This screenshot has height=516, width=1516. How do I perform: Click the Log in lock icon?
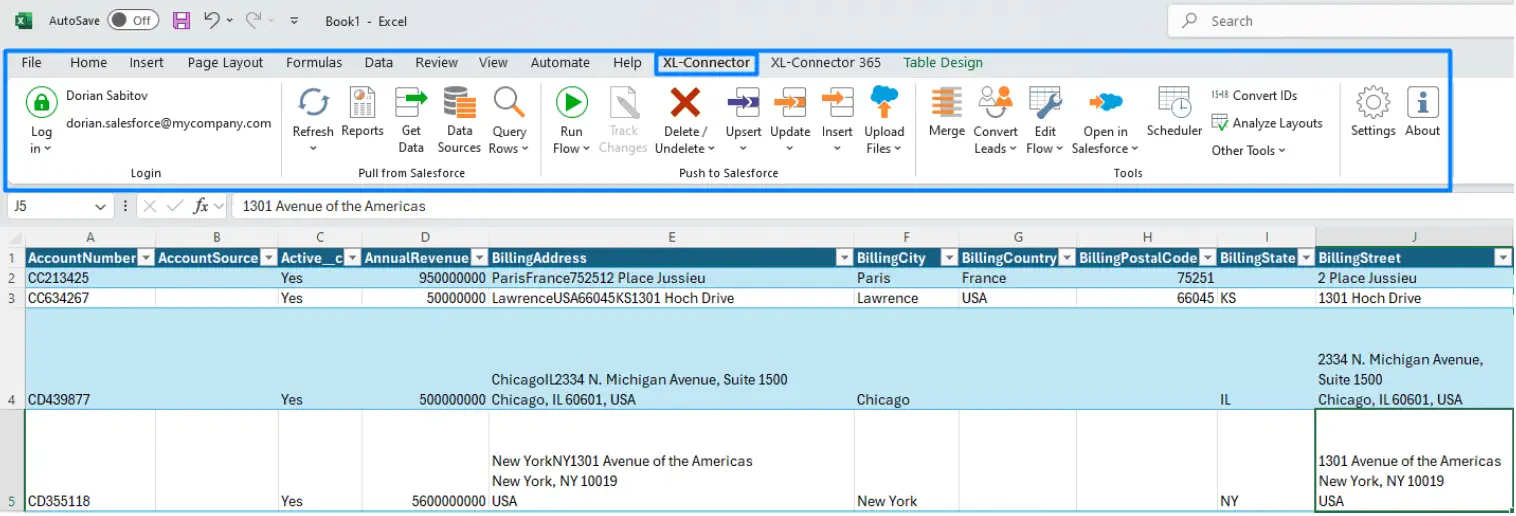41,103
